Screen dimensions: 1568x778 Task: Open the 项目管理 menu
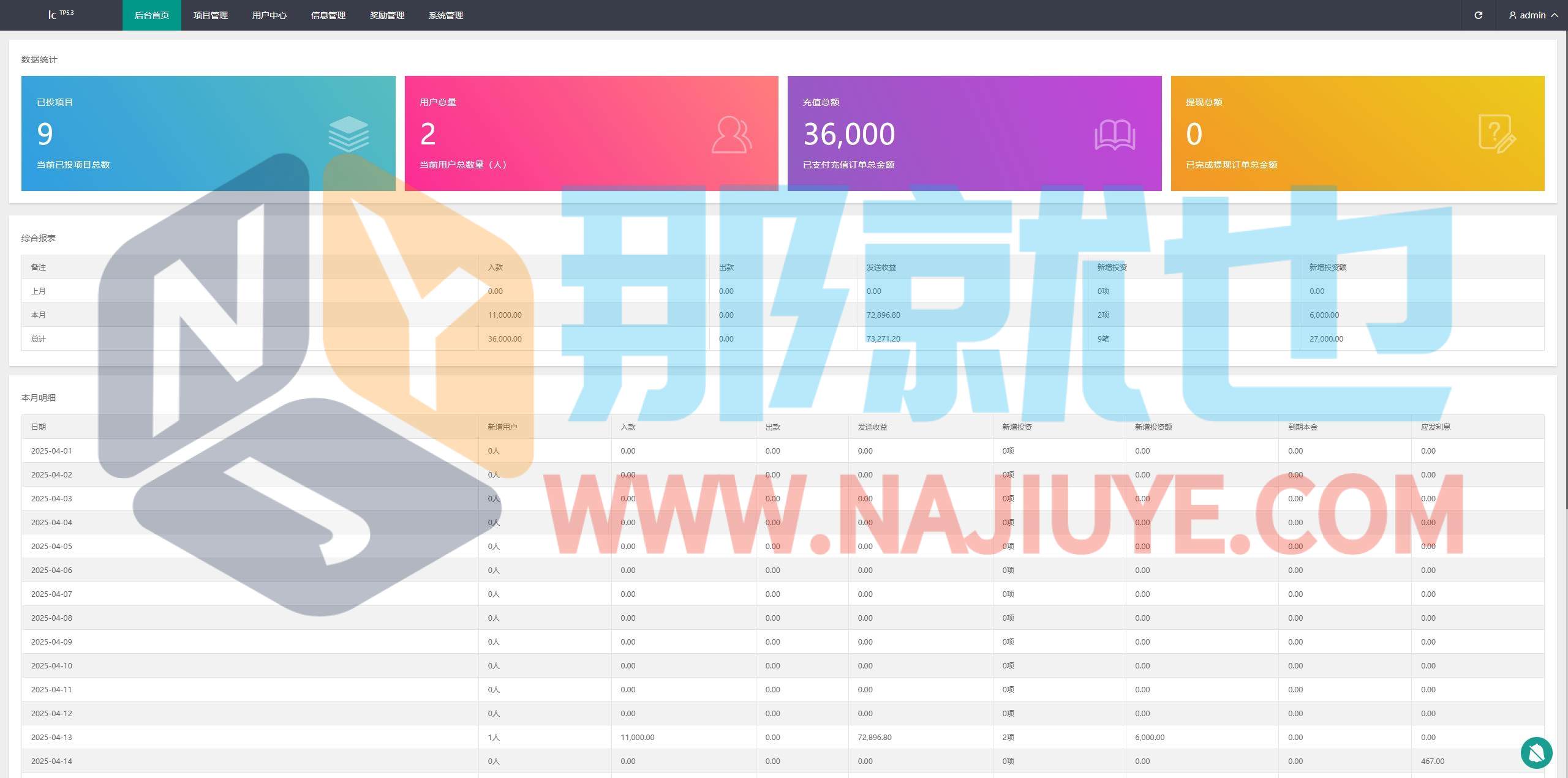210,15
